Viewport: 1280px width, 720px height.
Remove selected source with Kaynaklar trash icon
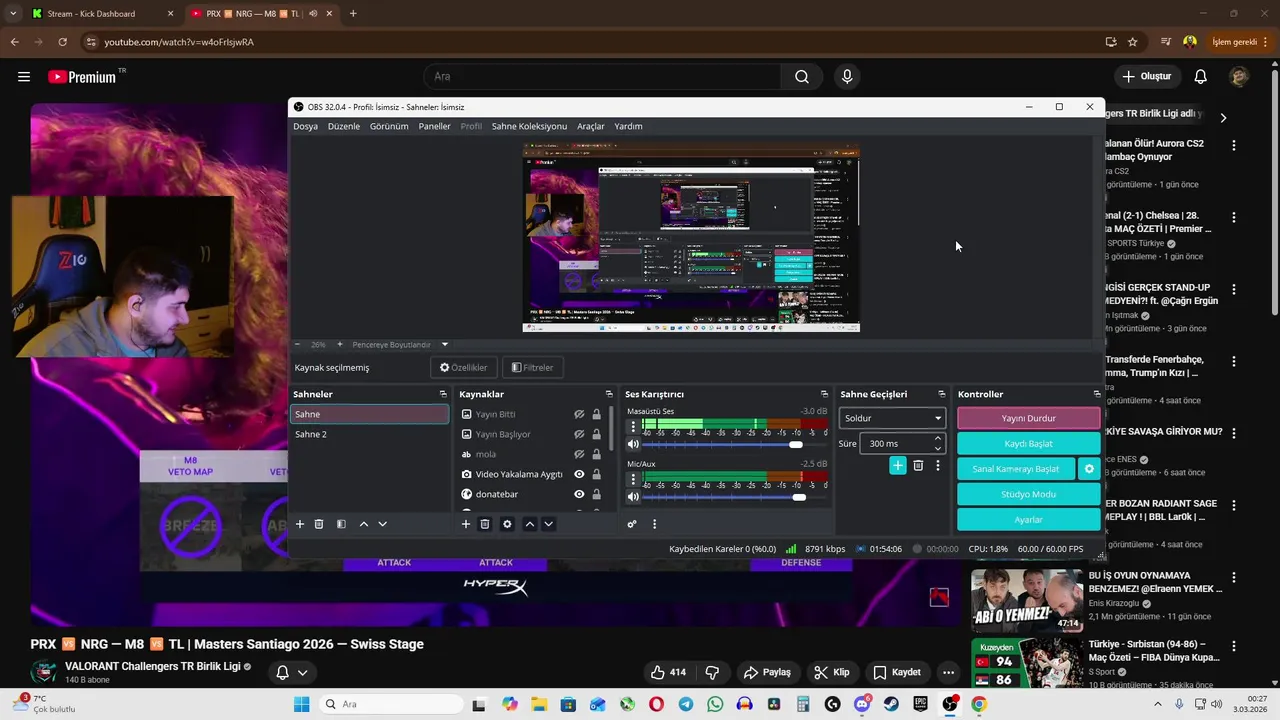click(485, 524)
